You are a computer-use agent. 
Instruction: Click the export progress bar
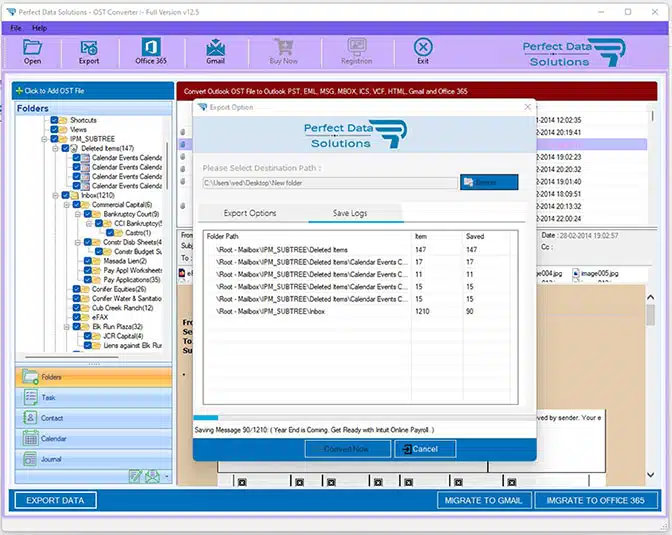(x=364, y=418)
